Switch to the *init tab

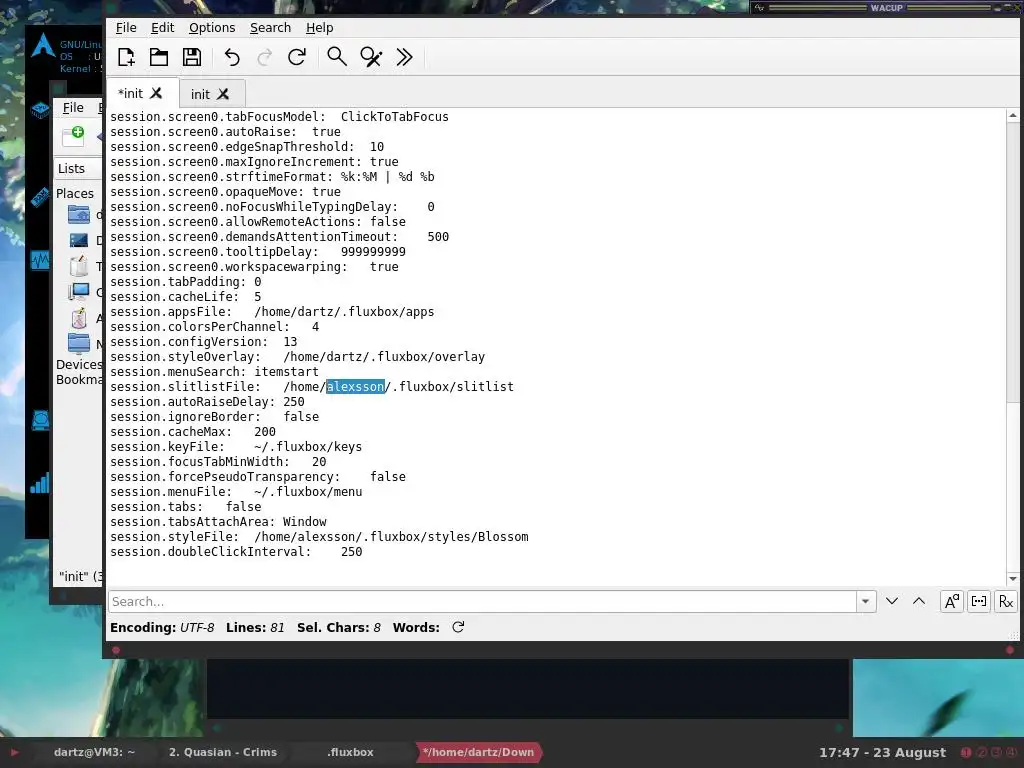[131, 93]
